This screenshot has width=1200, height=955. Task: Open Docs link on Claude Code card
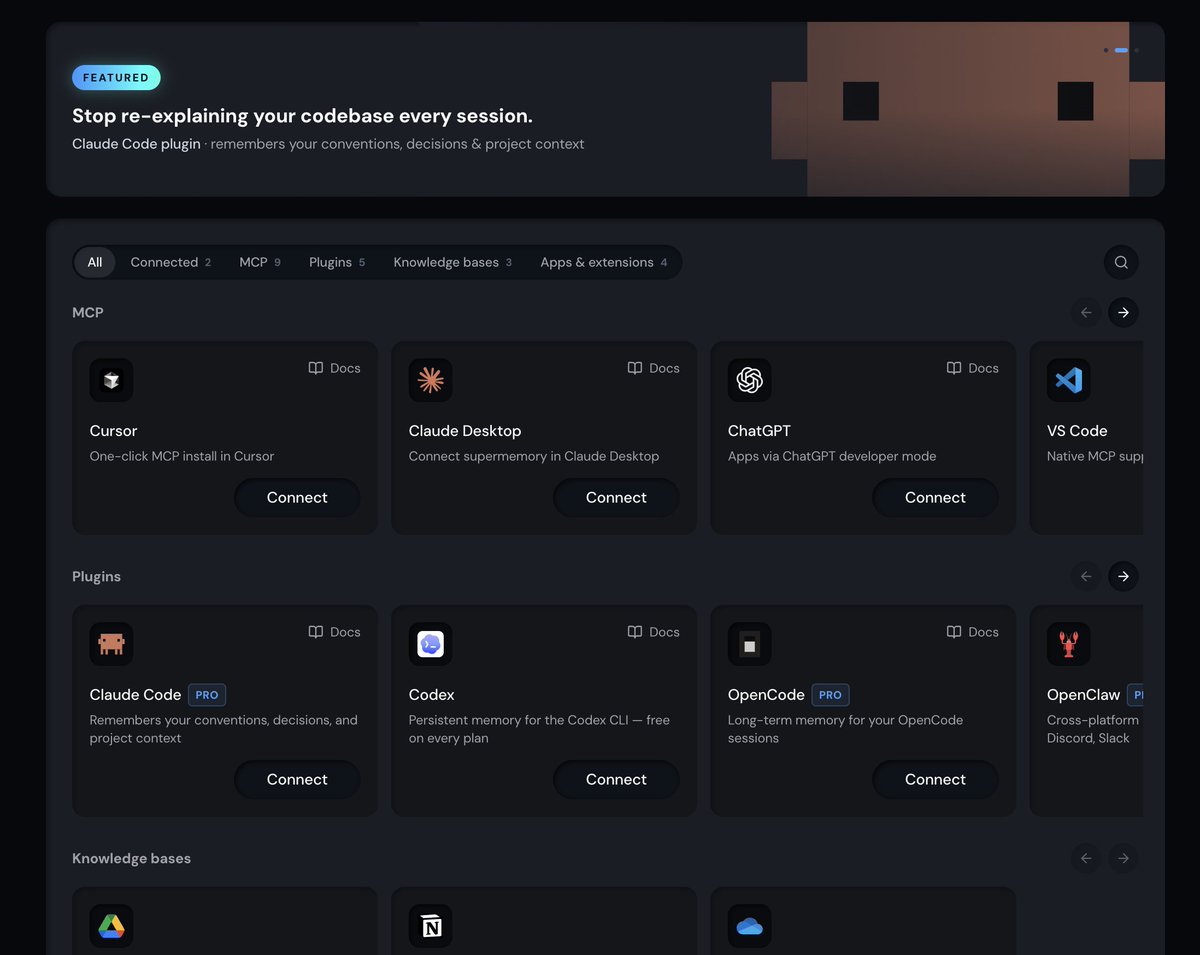click(334, 632)
